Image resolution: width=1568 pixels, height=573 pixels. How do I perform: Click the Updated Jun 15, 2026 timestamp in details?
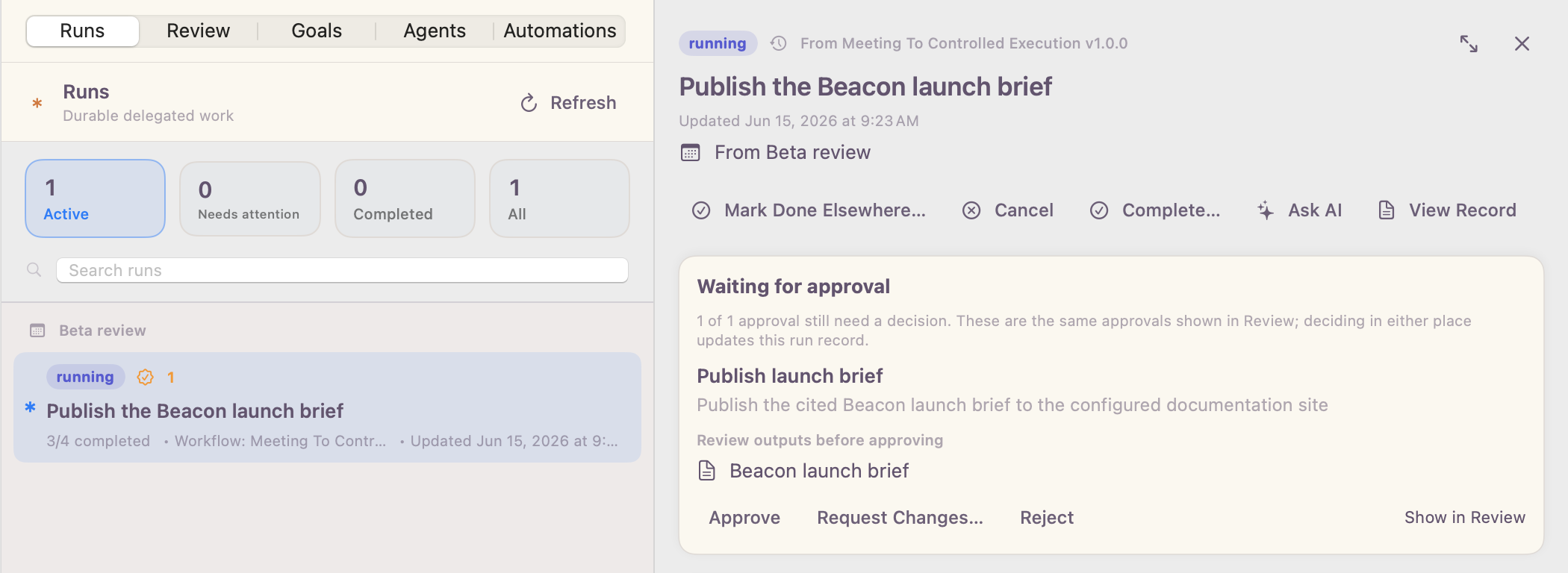(x=799, y=121)
